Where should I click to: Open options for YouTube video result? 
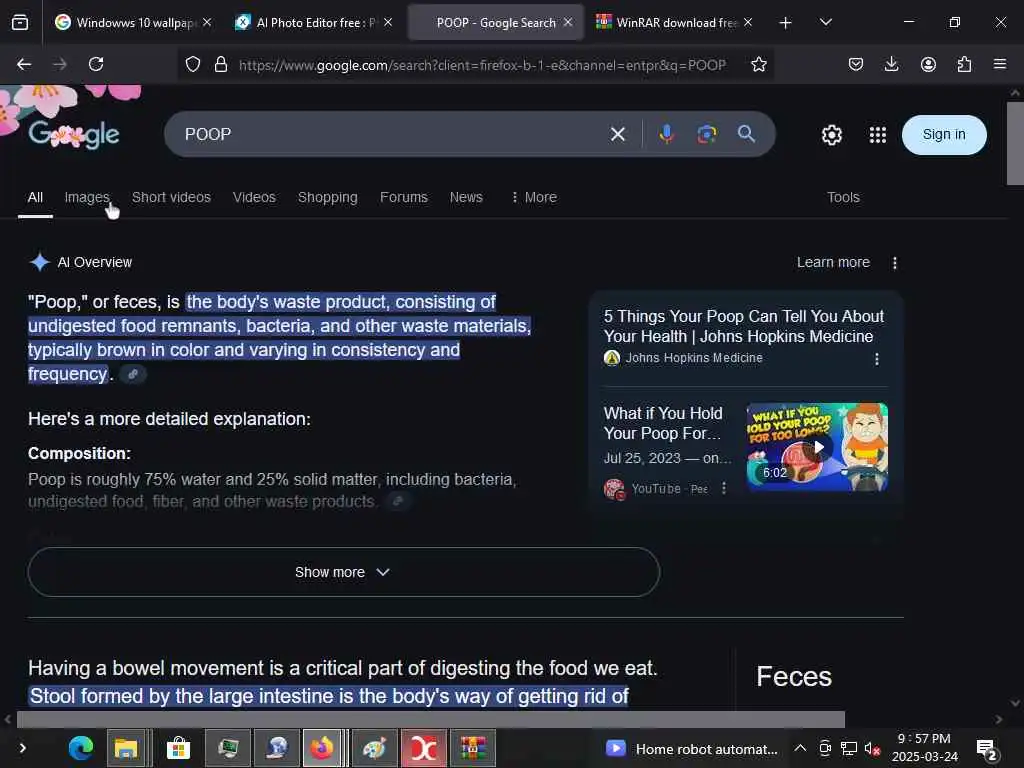(x=724, y=488)
